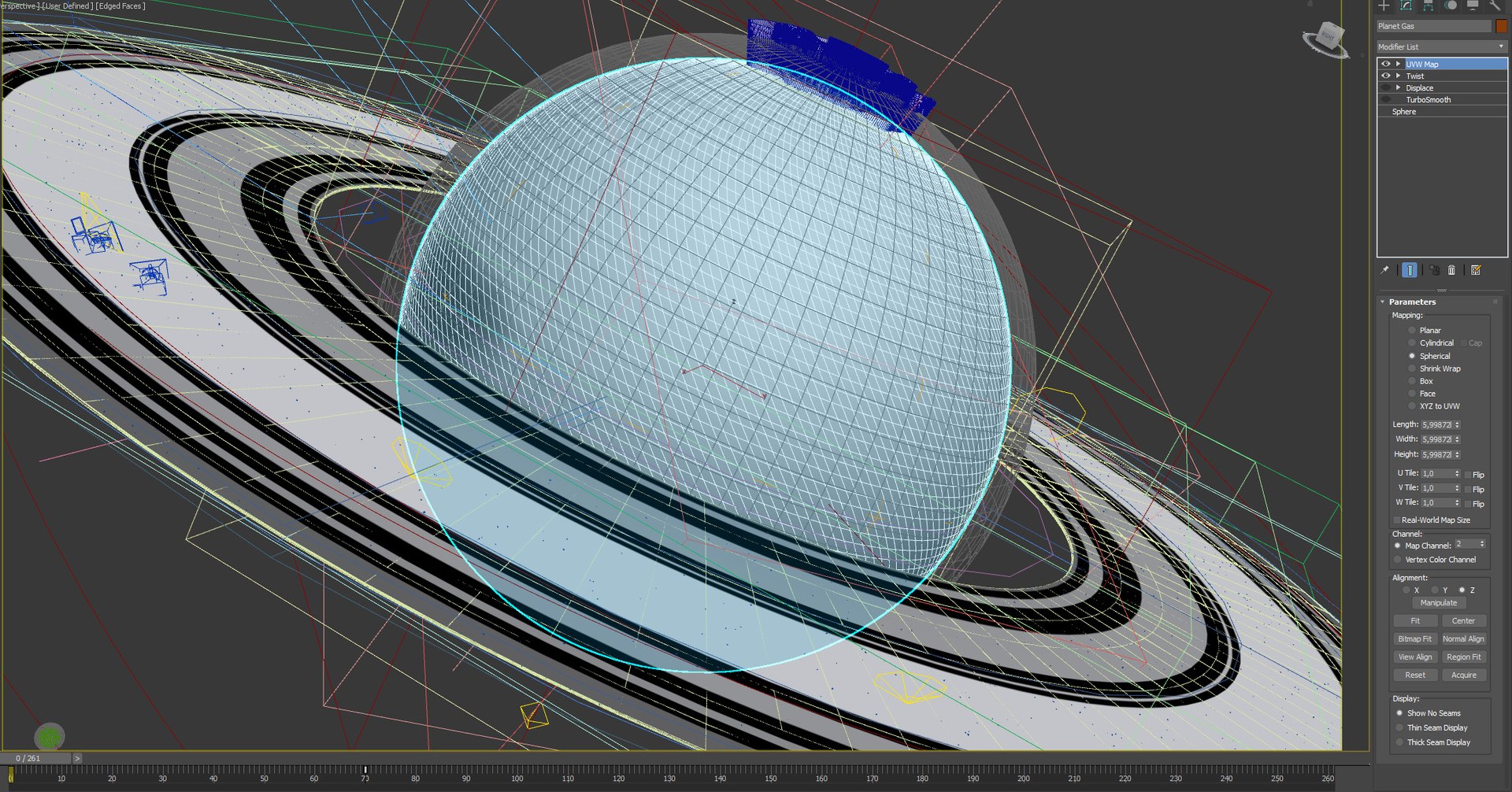Click Width spinner arrows
1512x792 pixels.
tap(1457, 439)
